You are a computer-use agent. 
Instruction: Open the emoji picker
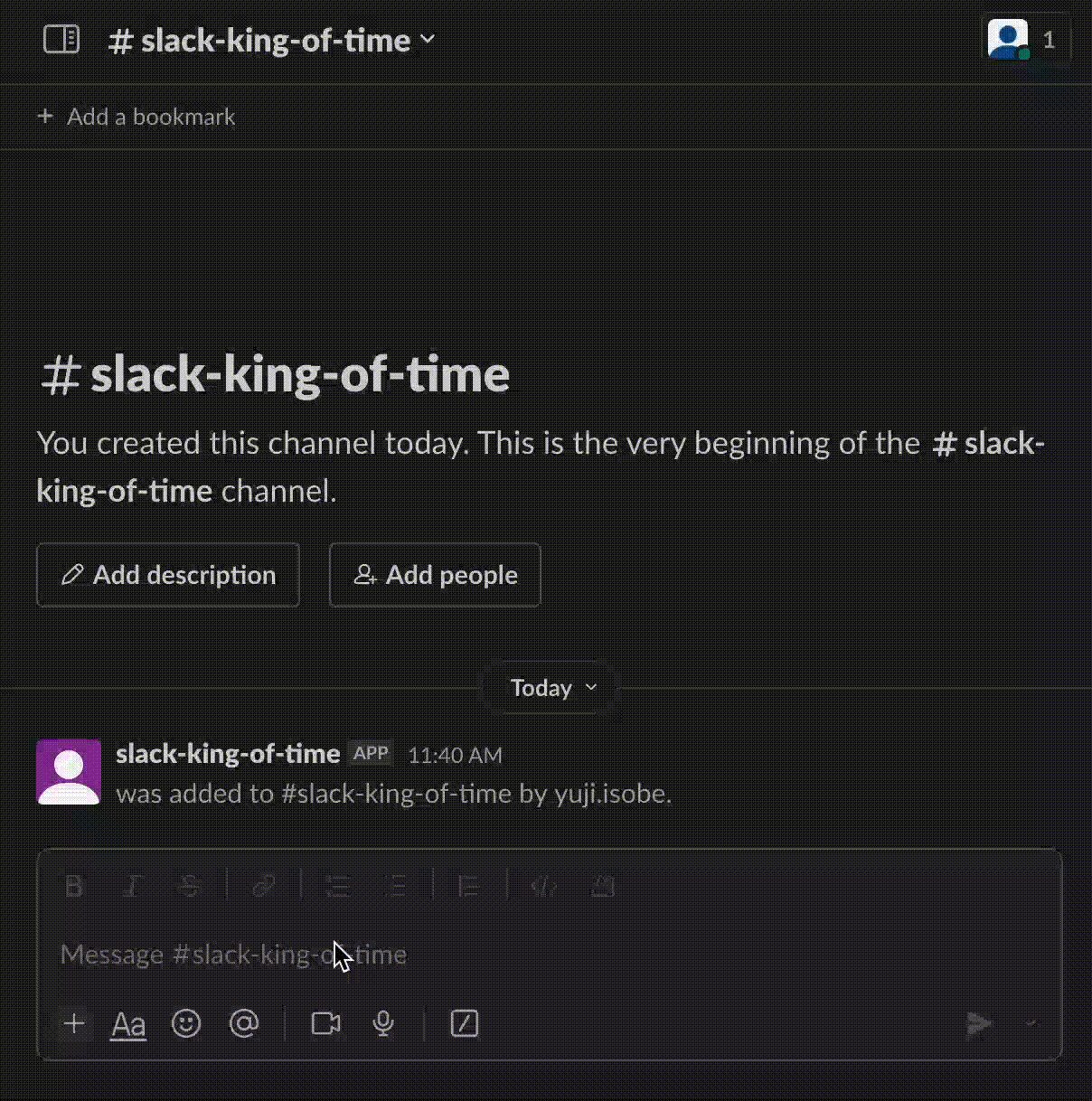(x=186, y=1024)
